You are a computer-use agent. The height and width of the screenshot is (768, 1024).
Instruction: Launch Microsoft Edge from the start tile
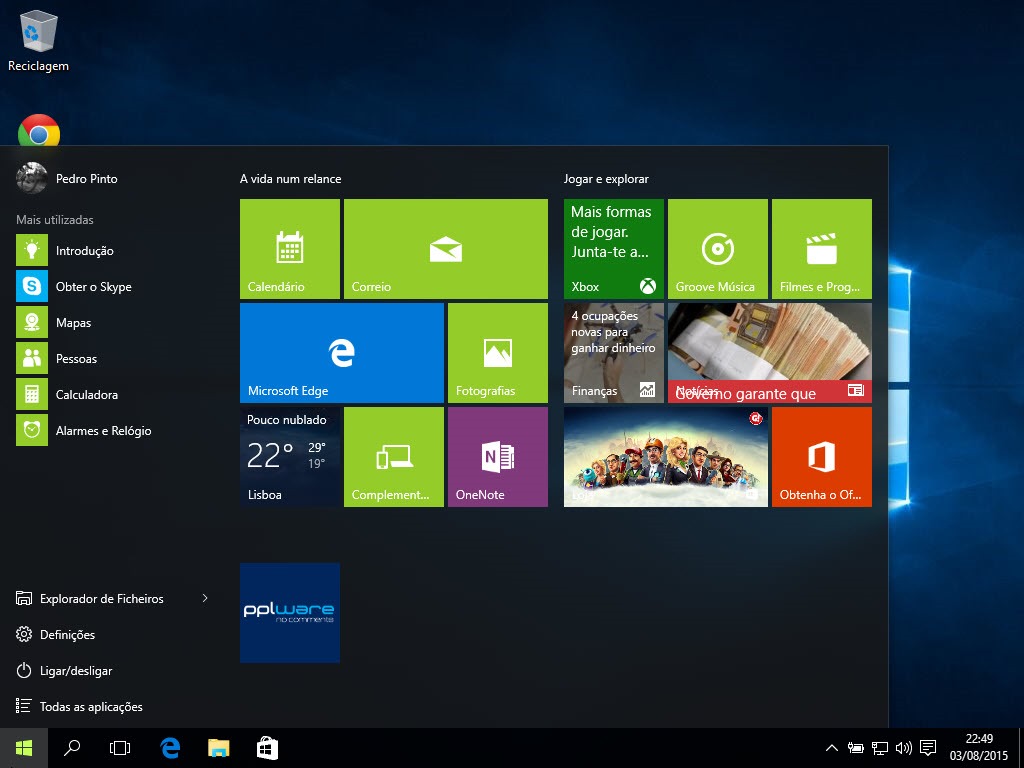[x=341, y=352]
